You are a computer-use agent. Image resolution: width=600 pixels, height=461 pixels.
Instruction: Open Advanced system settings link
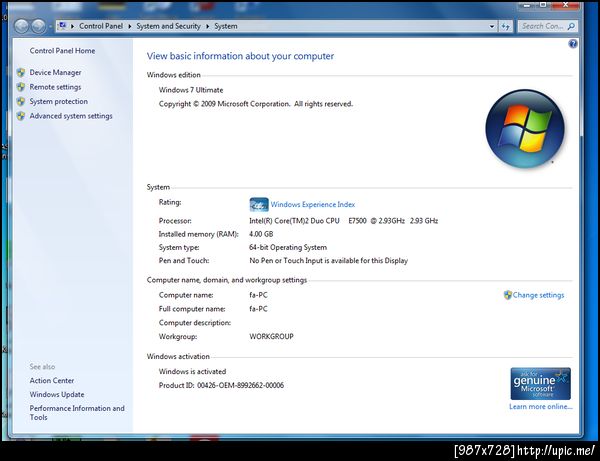point(71,116)
